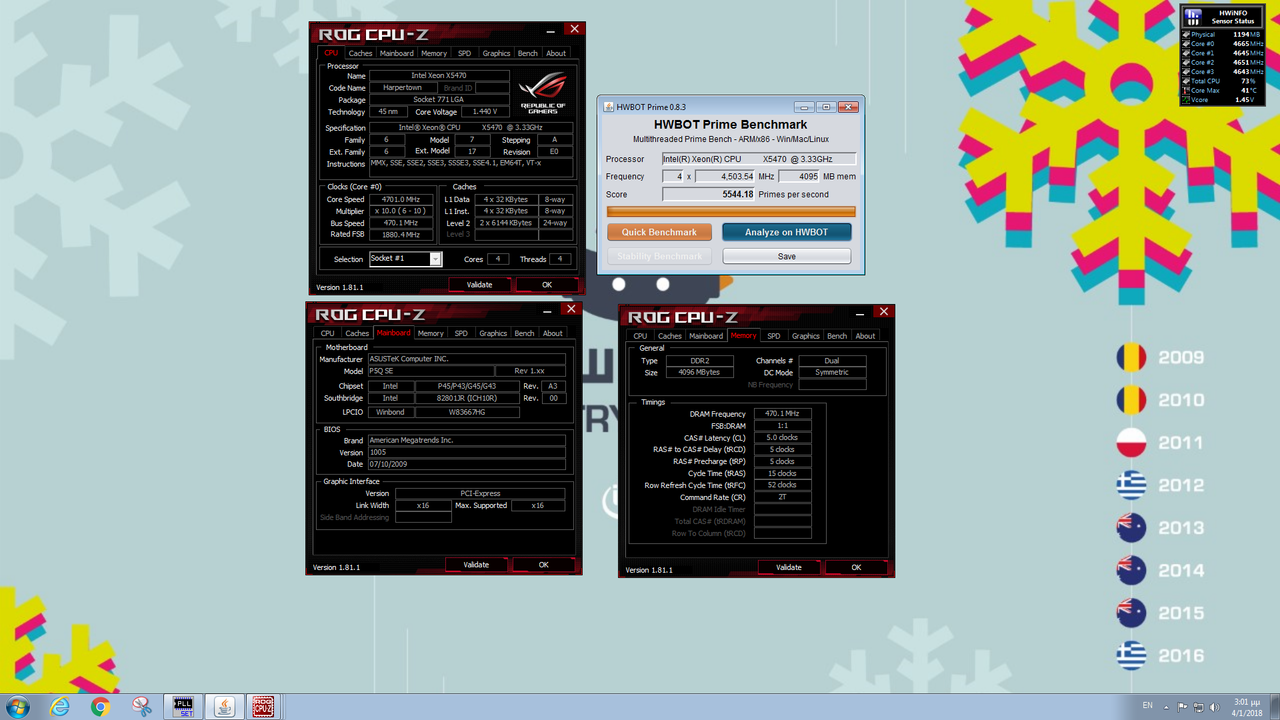This screenshot has height=720, width=1280.
Task: Click Analyze on HWBOT button
Action: tap(787, 232)
